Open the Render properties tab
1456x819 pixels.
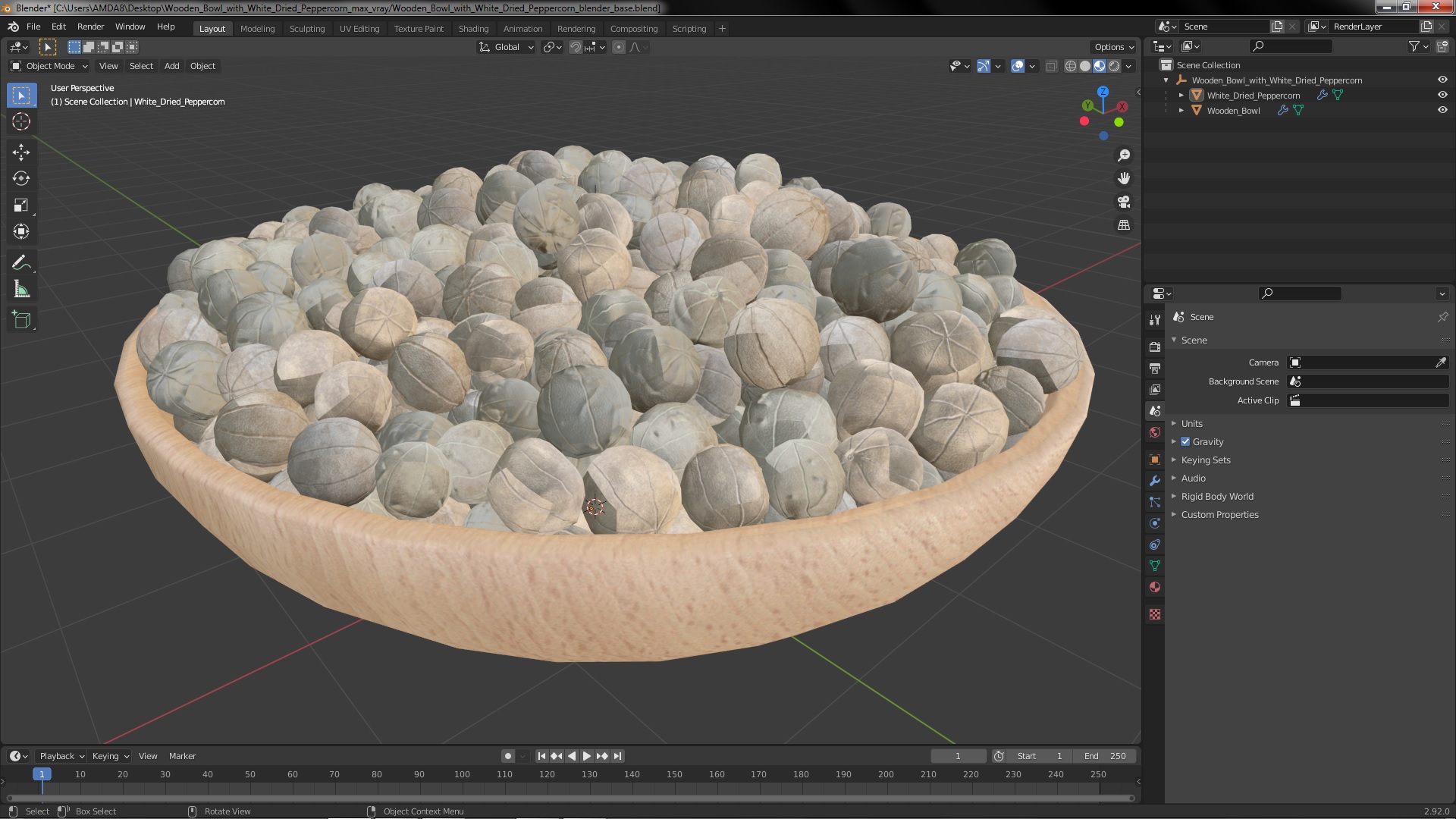(x=1155, y=347)
